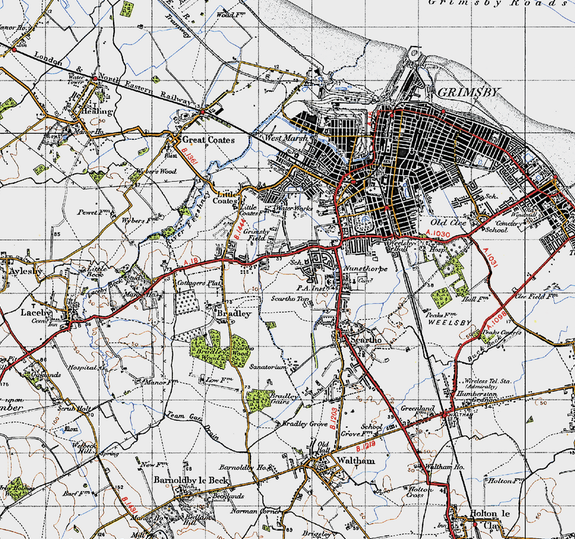575x539 pixels.
Task: Click the A.1030 road number
Action: 438,233
